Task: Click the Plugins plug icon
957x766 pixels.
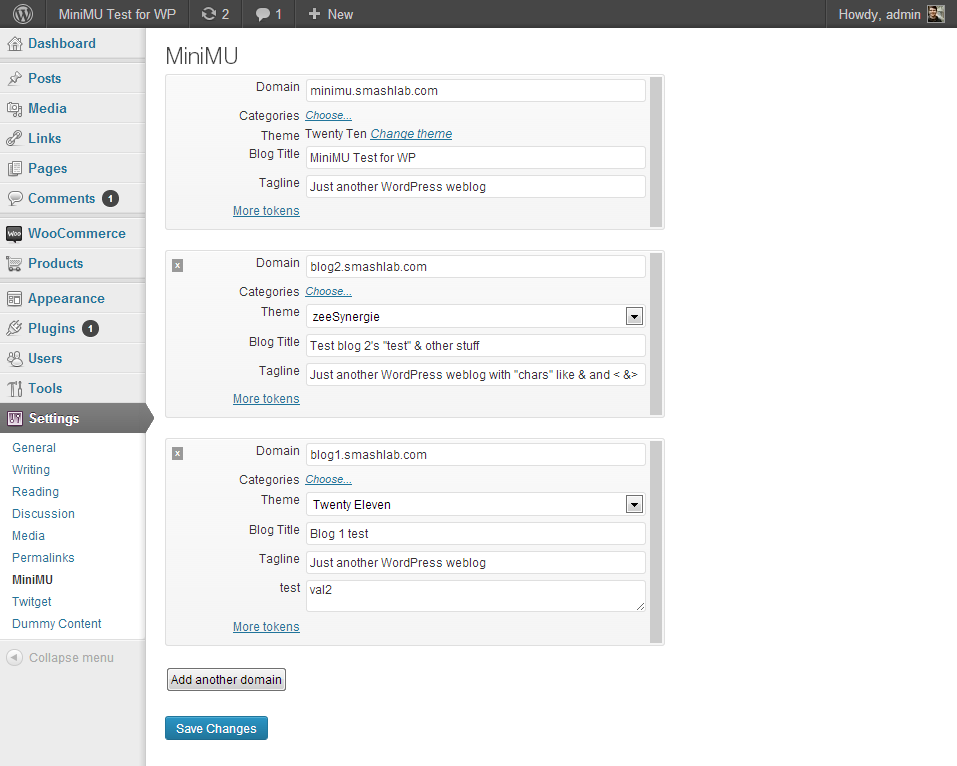Action: 15,328
